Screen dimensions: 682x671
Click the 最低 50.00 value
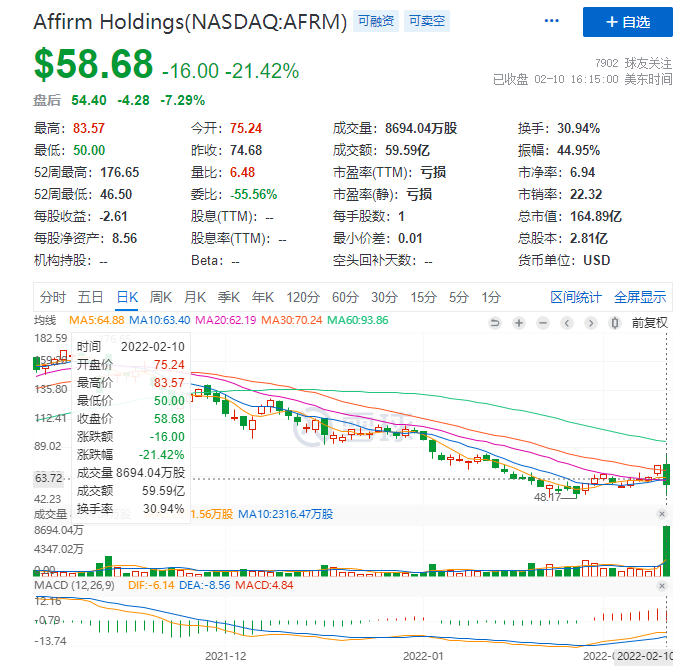click(89, 150)
